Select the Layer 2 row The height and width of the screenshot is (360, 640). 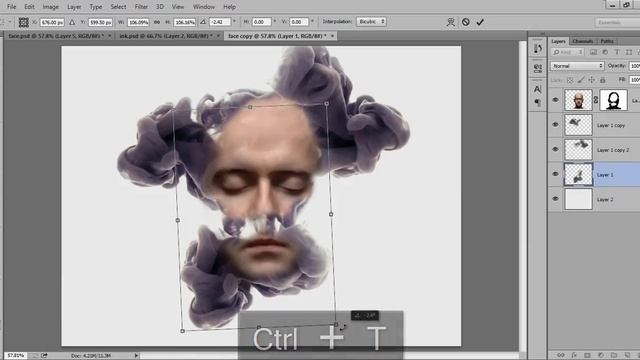[594, 199]
